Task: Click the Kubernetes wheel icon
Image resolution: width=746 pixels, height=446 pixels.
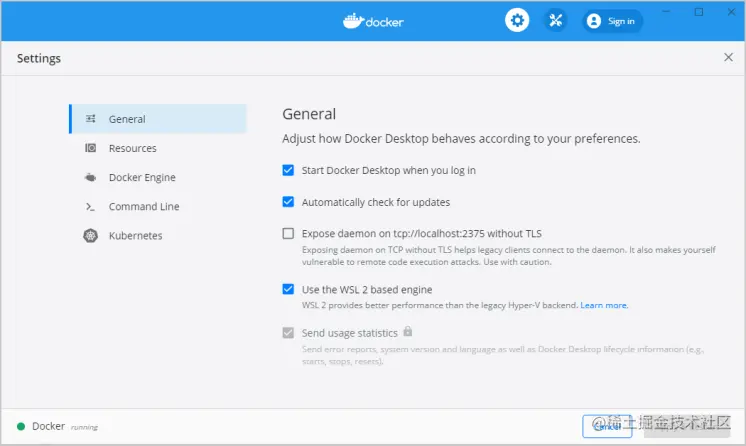Action: pyautogui.click(x=90, y=236)
